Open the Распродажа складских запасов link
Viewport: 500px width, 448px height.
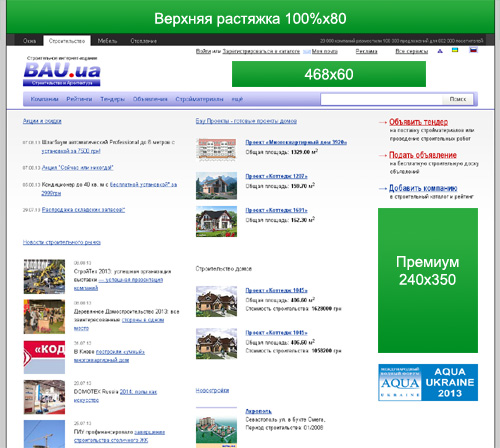[x=83, y=210]
